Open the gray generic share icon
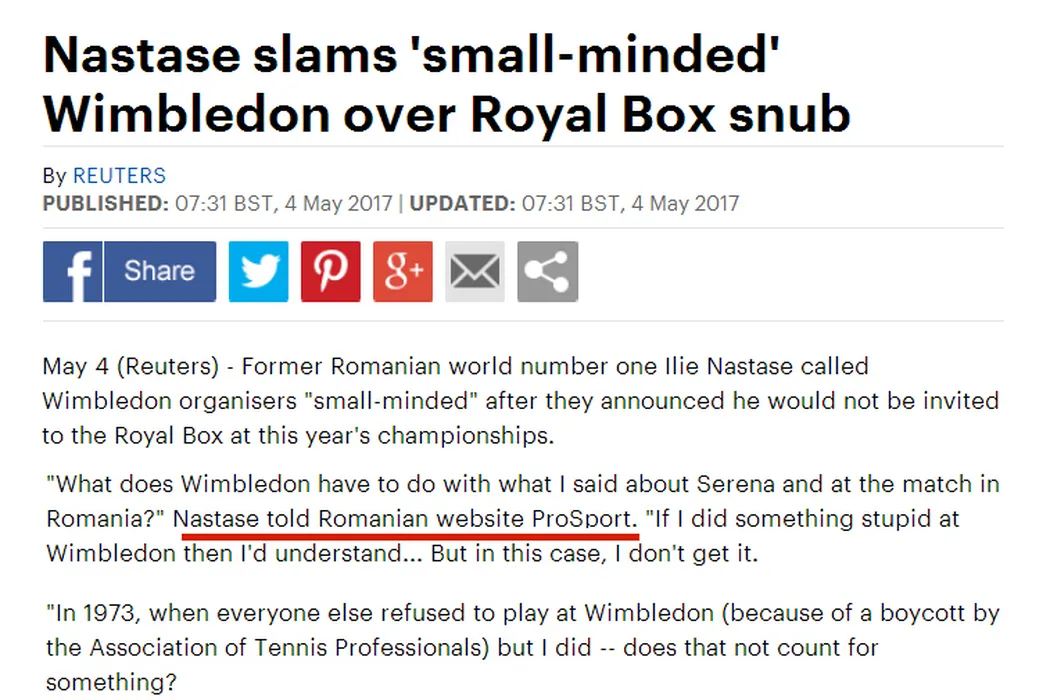1050x700 pixels. tap(547, 271)
